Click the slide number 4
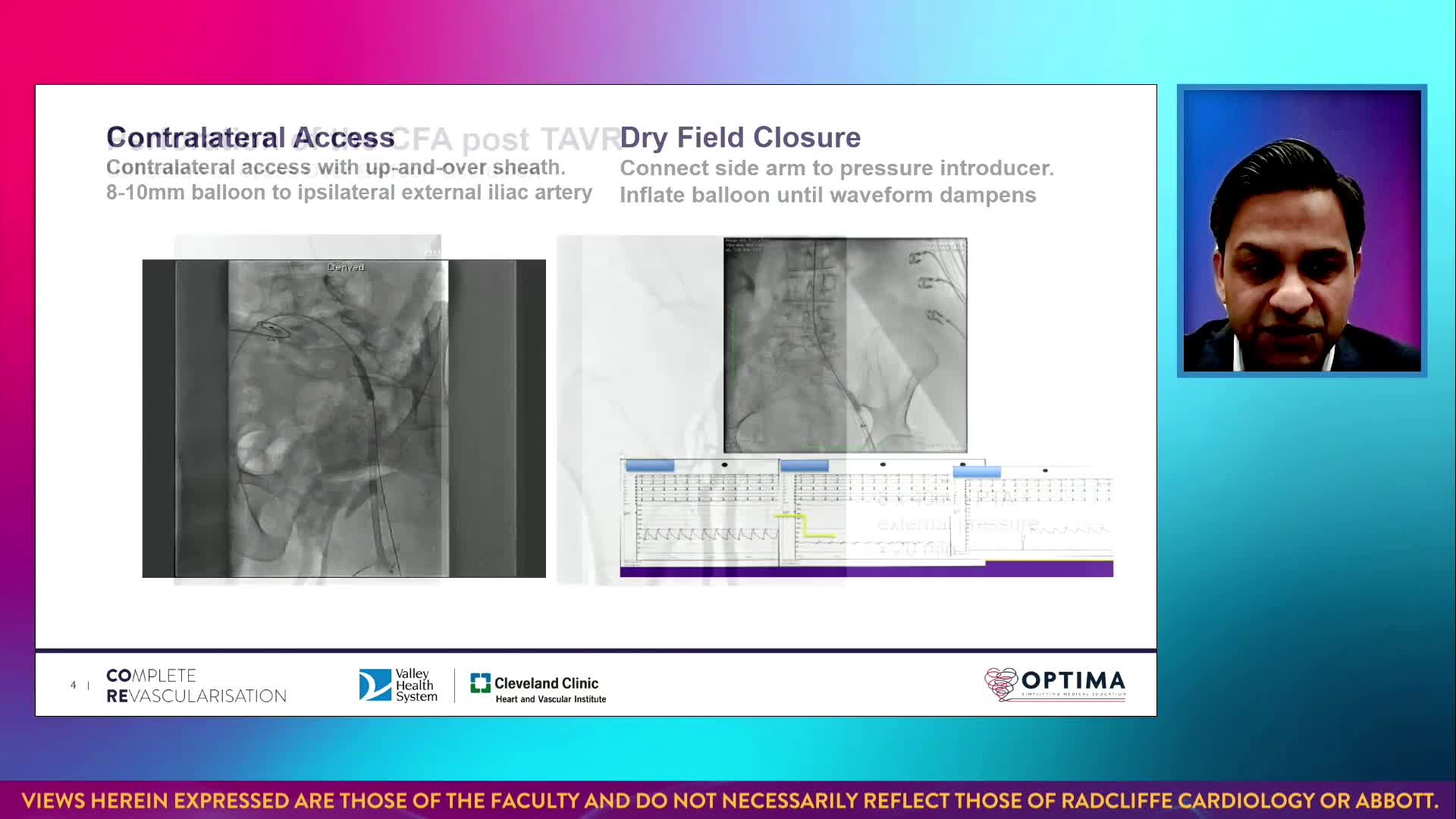Viewport: 1456px width, 819px height. pos(74,686)
